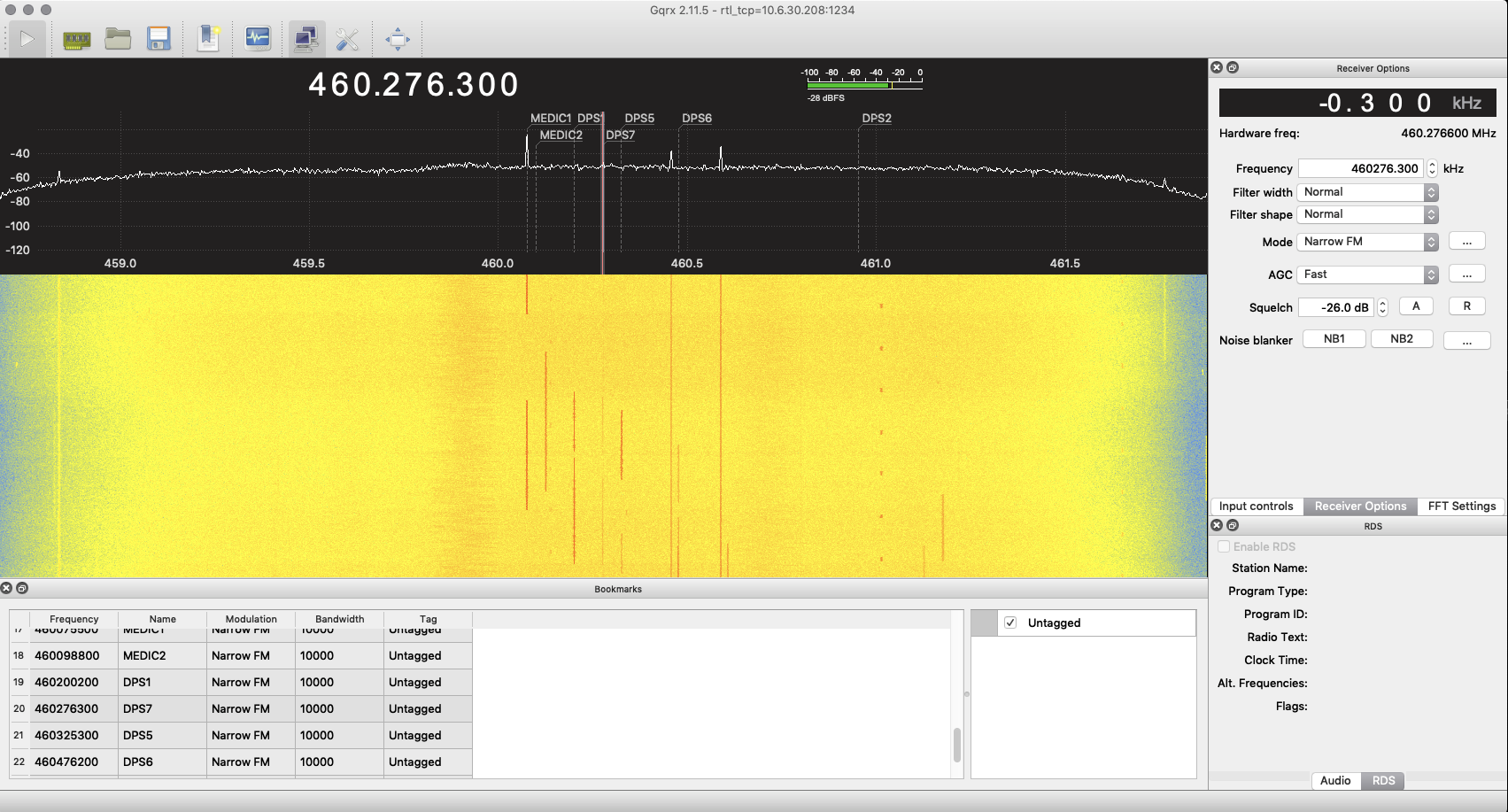Image resolution: width=1508 pixels, height=812 pixels.
Task: Click the Frequency column header in Bookmarks
Action: [x=74, y=619]
